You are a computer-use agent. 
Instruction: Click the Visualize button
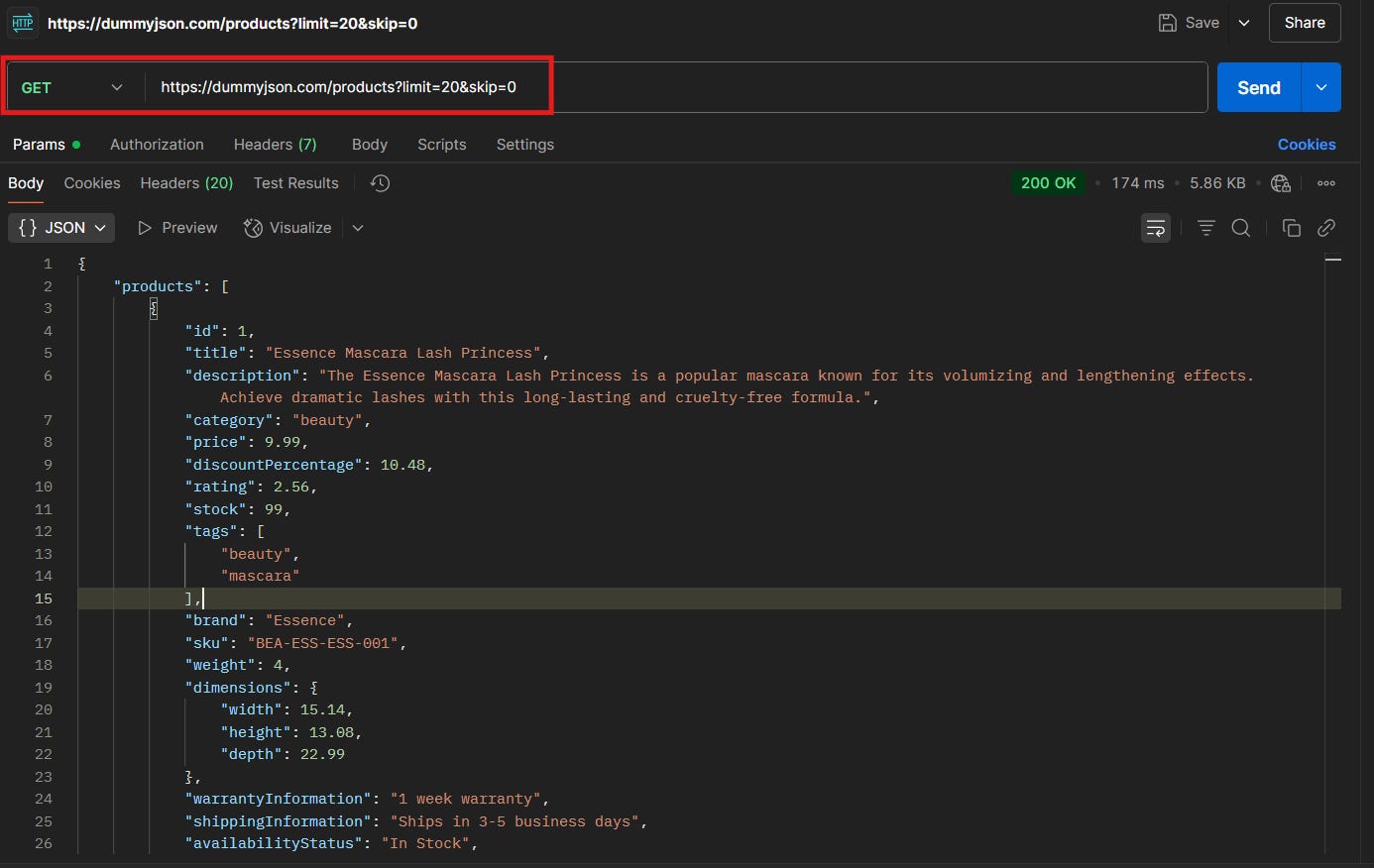288,228
